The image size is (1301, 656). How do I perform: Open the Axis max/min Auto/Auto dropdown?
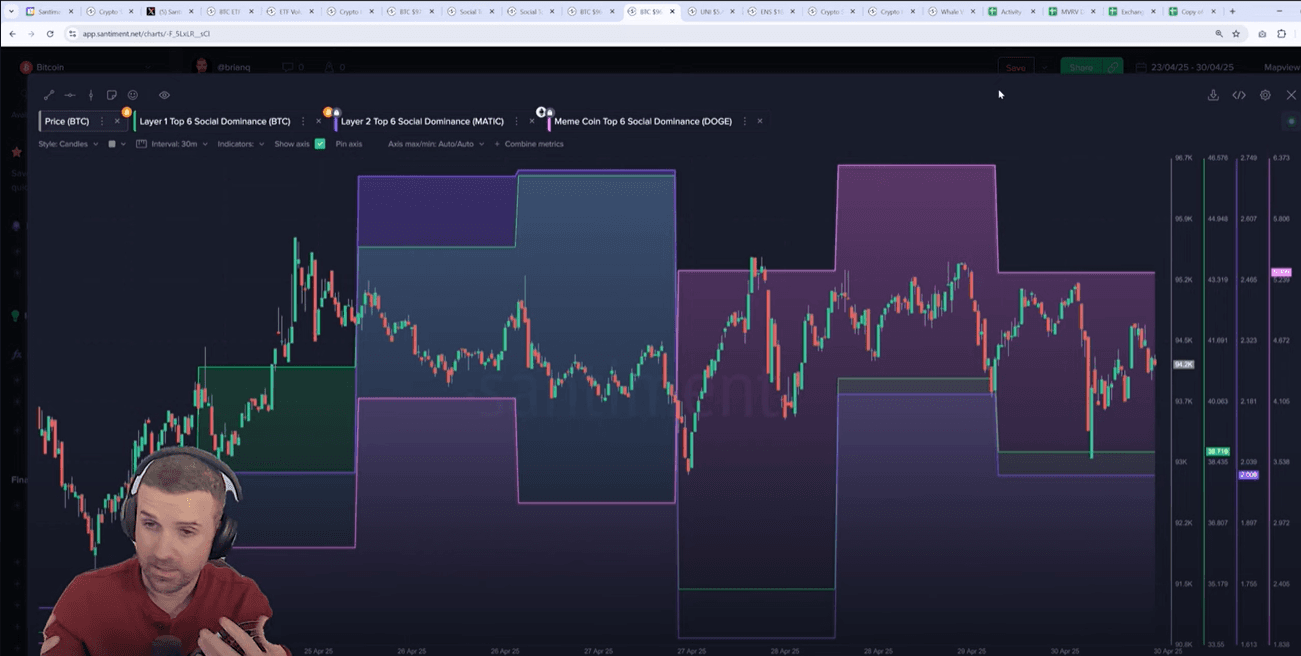(436, 144)
